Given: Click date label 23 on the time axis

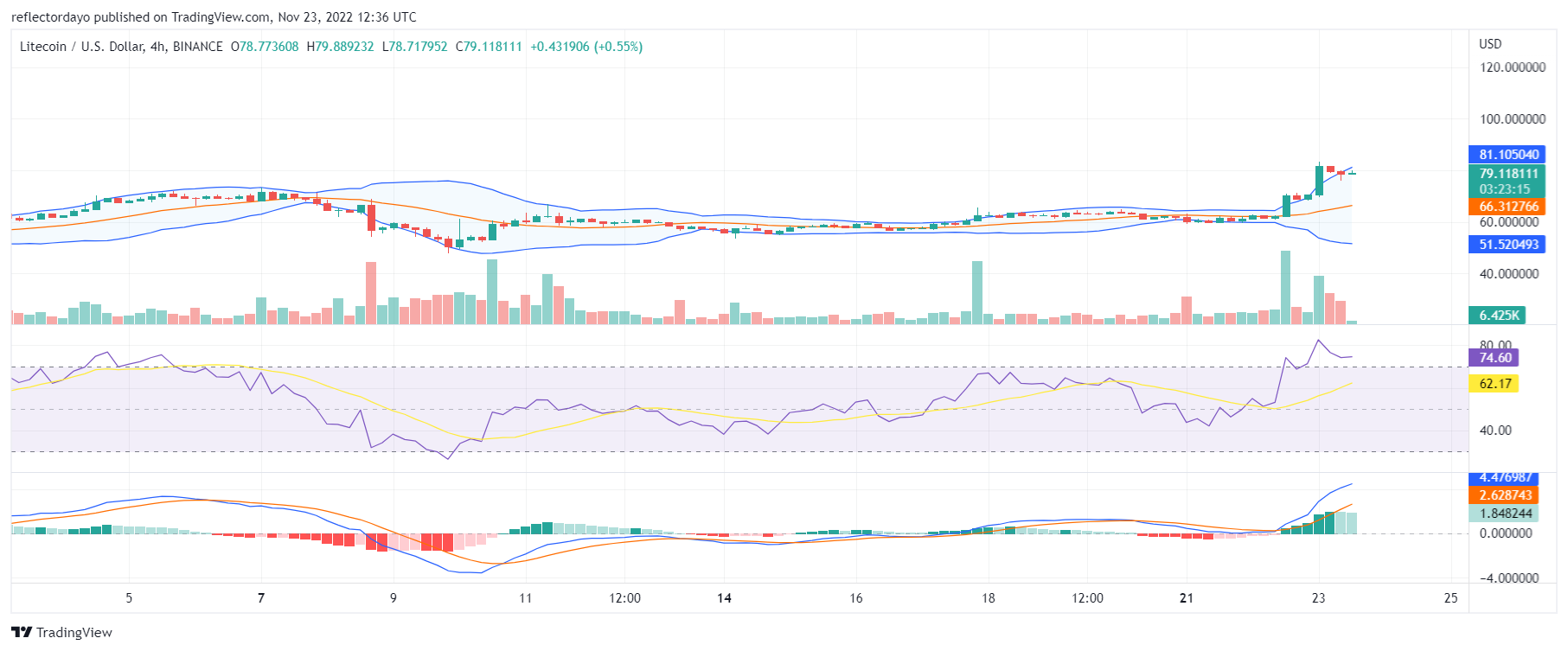Looking at the screenshot, I should pyautogui.click(x=1319, y=598).
